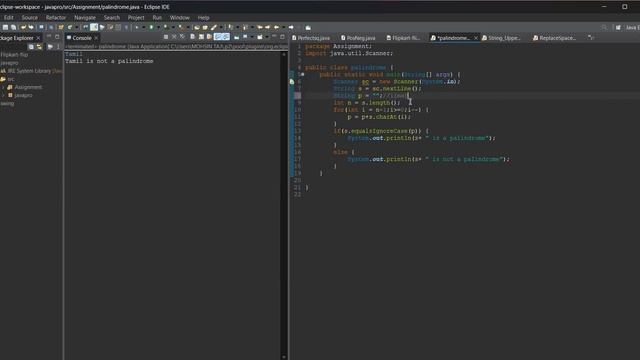640x360 pixels.
Task: Click the Quick Access search icon
Action: pos(604,27)
